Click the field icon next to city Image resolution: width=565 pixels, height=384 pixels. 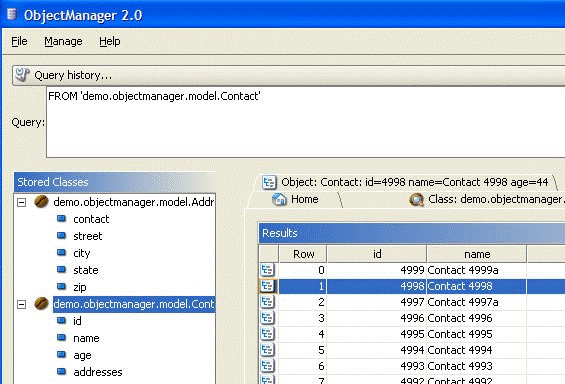[x=62, y=252]
